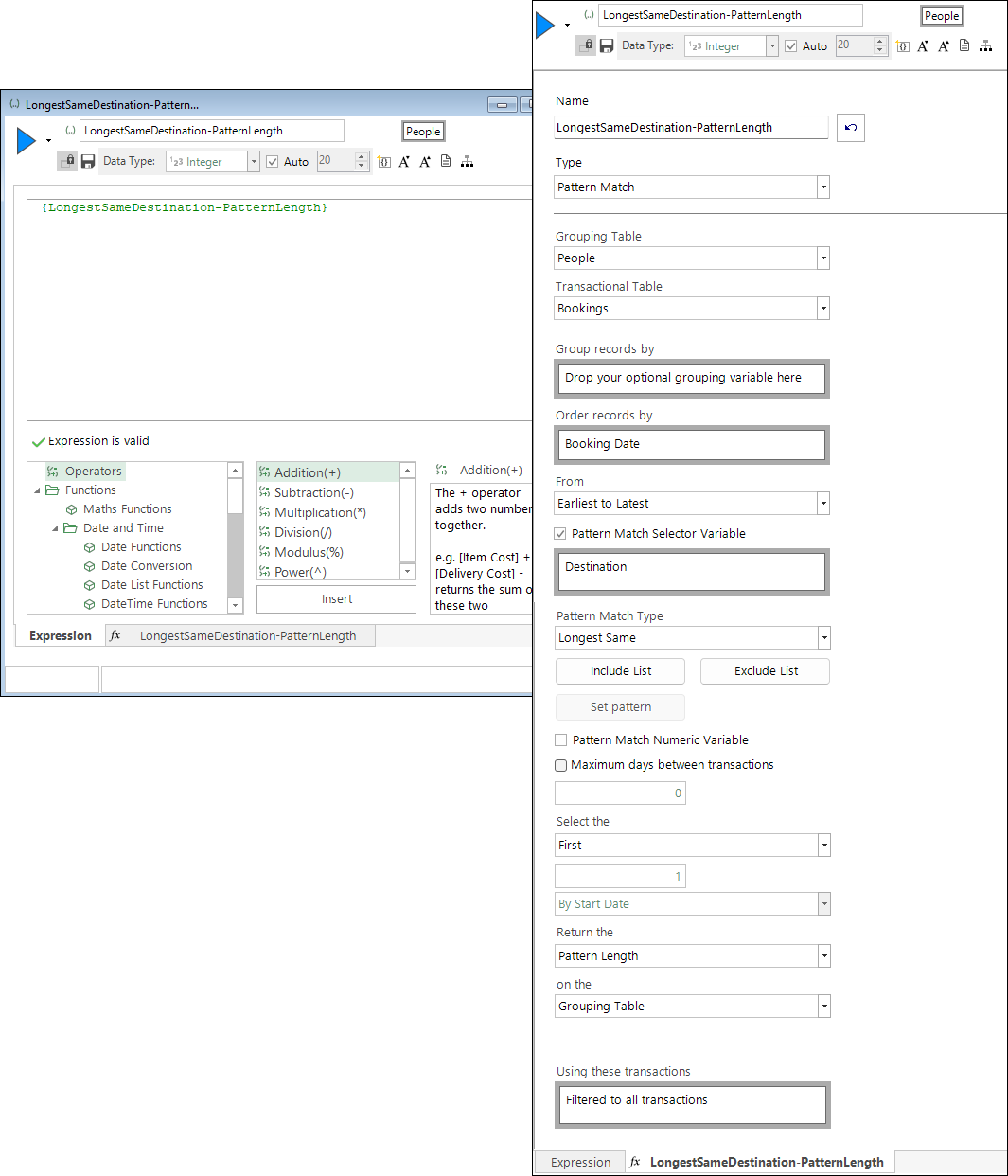1008x1176 pixels.
Task: Open From Earliest to Latest dropdown
Action: [x=823, y=504]
